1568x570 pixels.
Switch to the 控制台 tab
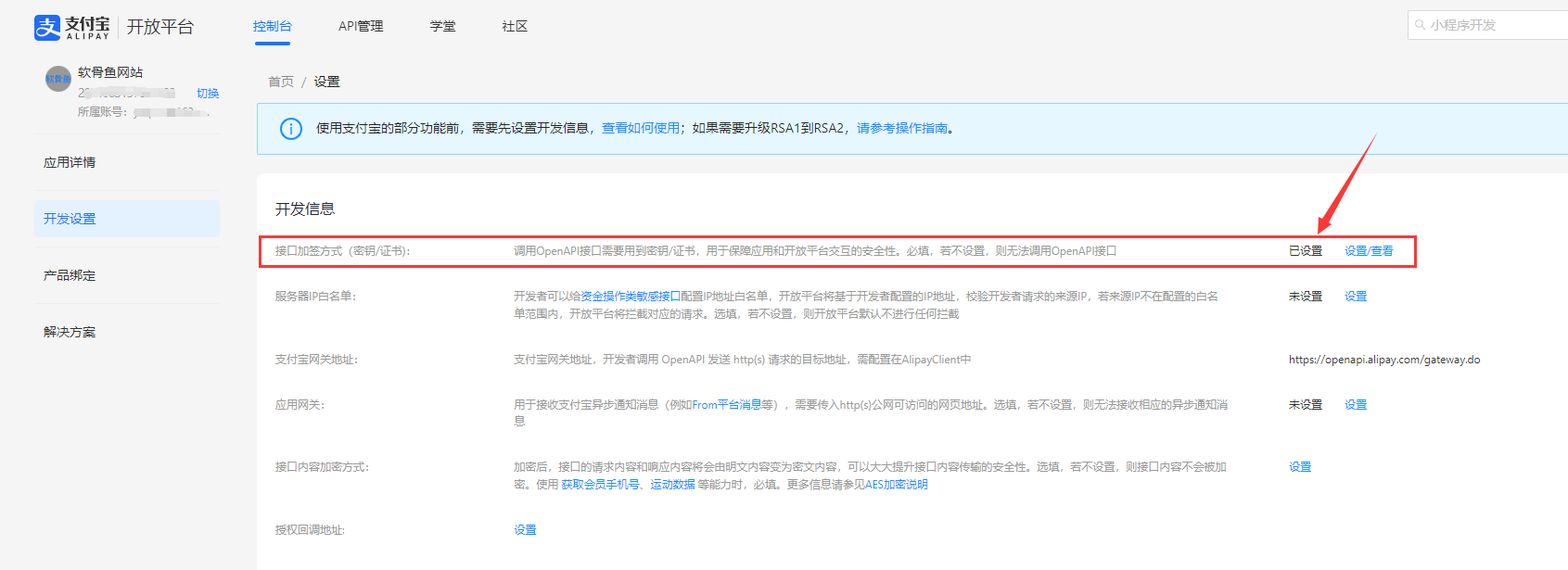pos(272,26)
